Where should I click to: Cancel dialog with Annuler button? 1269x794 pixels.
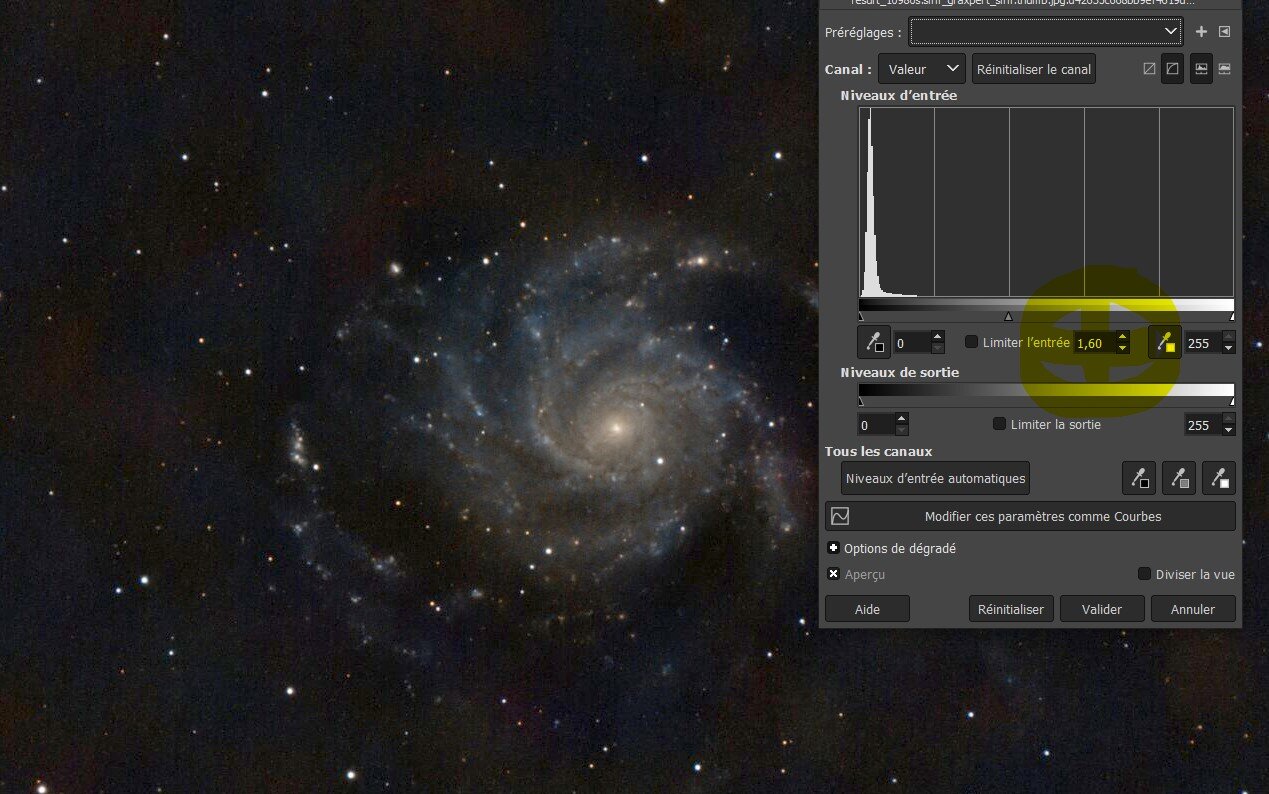click(1193, 608)
